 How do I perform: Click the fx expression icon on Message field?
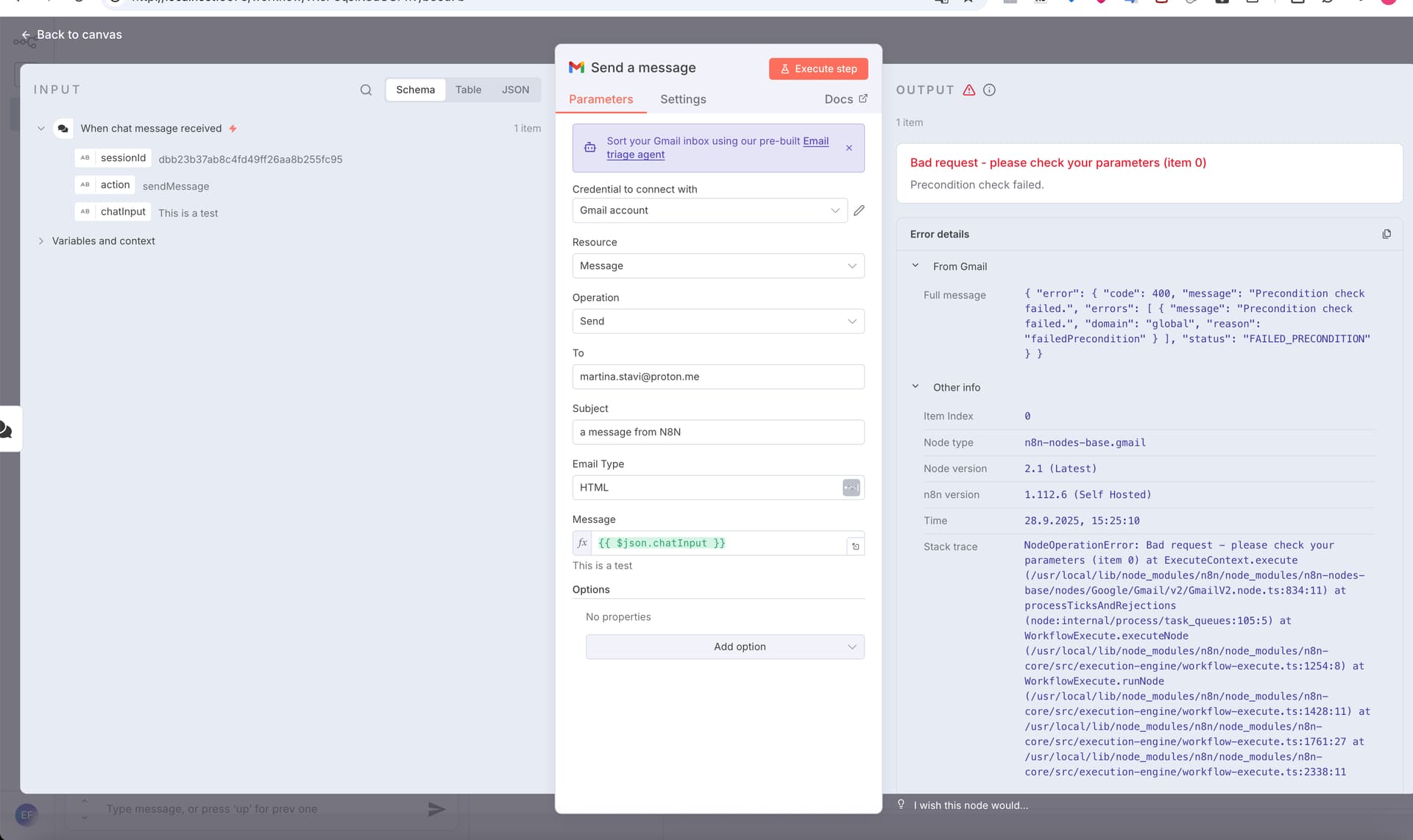click(582, 543)
